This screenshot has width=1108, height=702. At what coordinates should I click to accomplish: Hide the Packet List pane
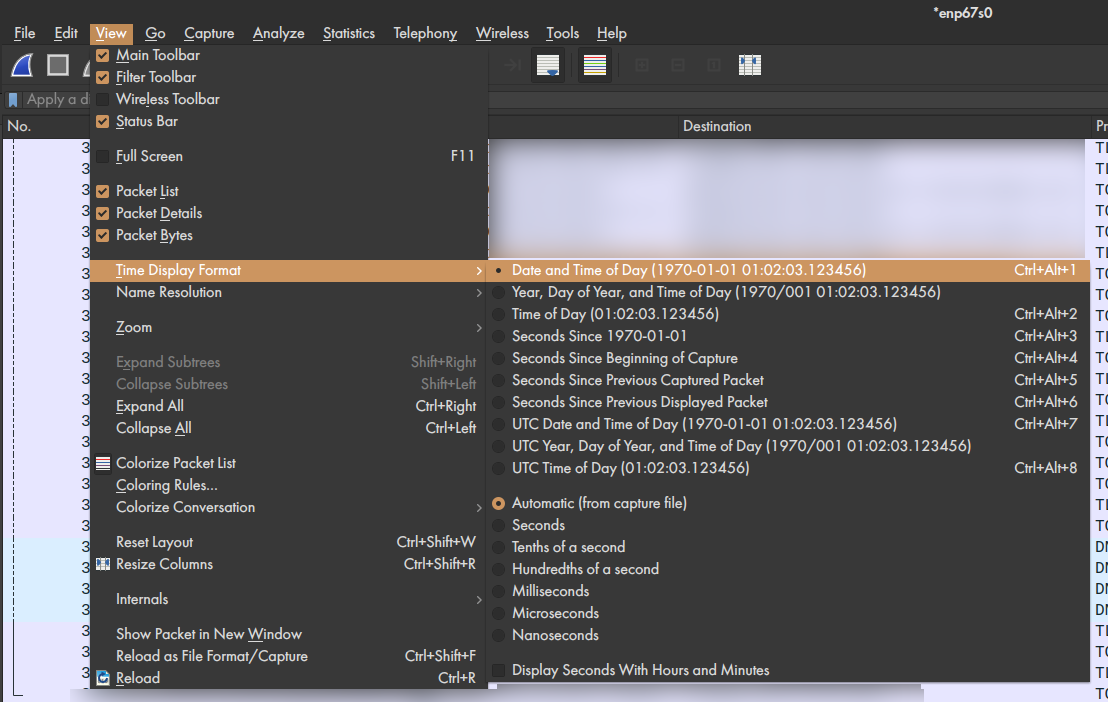pyautogui.click(x=103, y=191)
